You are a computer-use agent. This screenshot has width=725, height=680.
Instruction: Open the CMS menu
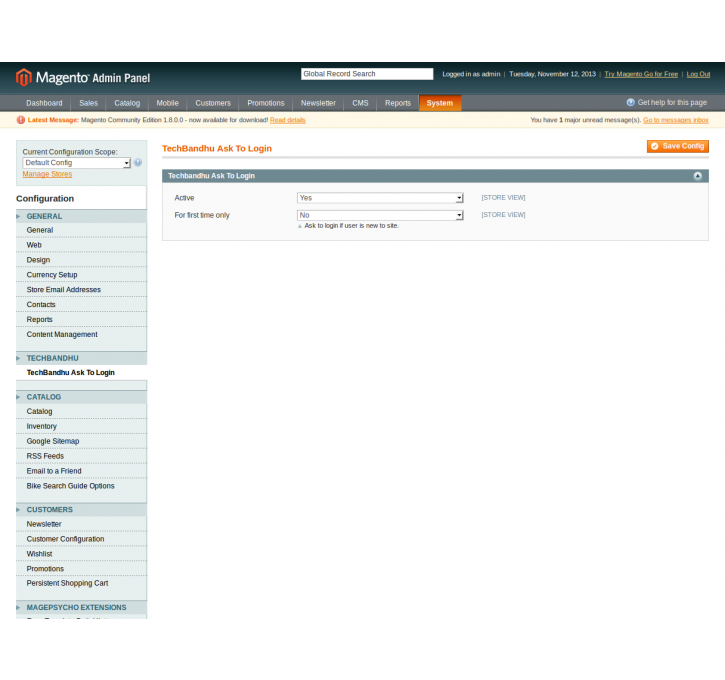(360, 103)
